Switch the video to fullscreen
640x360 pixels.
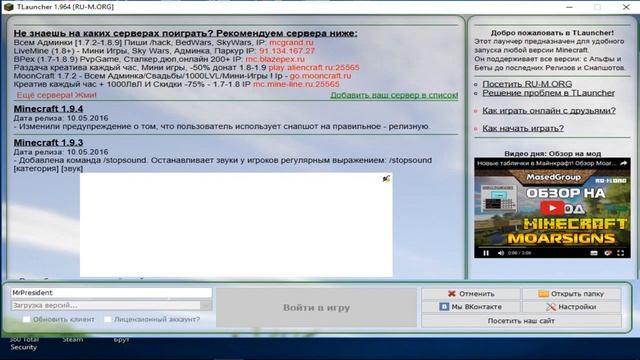coord(621,253)
